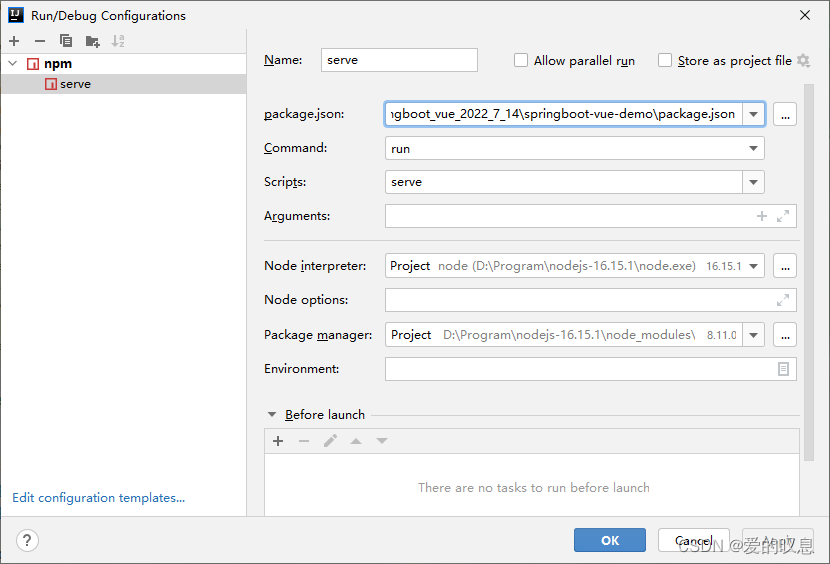Create new configuration folder icon
Screen dimensions: 830x564
click(x=93, y=41)
